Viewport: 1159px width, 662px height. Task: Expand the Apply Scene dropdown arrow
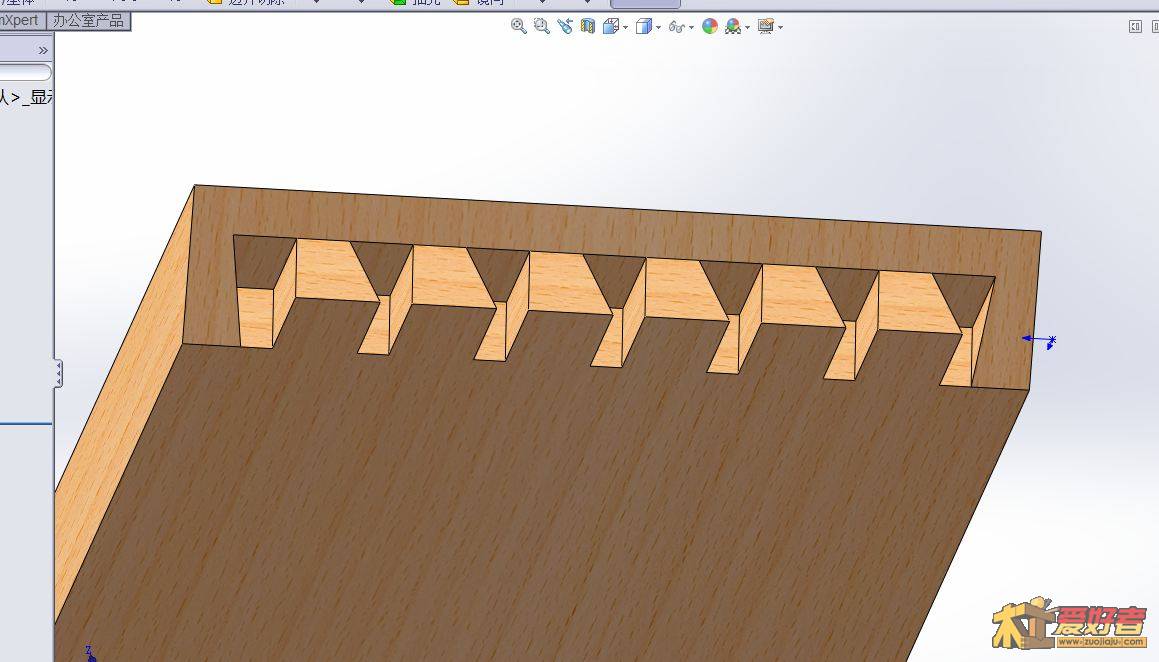[x=747, y=27]
